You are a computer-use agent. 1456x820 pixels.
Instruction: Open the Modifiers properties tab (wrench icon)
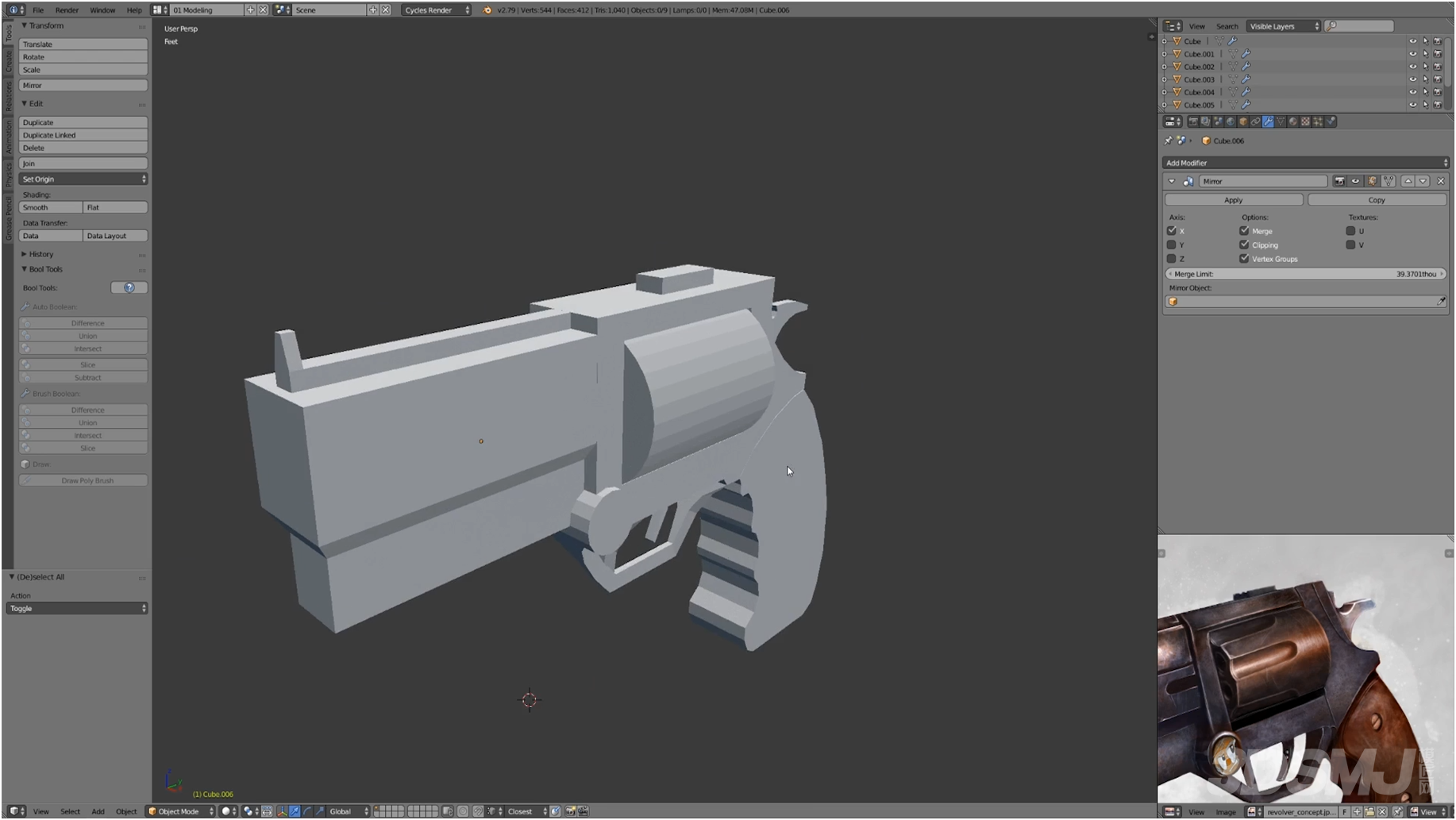pyautogui.click(x=1268, y=121)
